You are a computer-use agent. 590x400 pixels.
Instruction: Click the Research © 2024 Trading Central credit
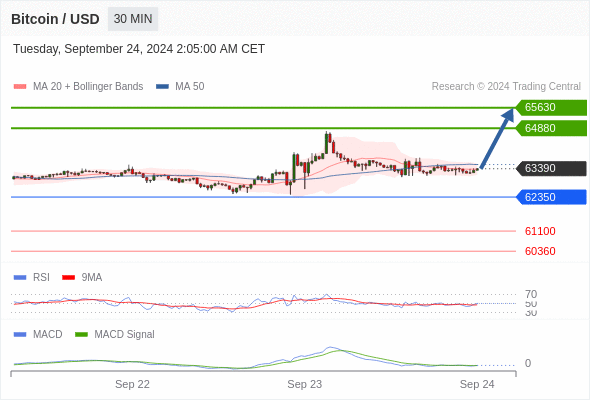pyautogui.click(x=506, y=87)
